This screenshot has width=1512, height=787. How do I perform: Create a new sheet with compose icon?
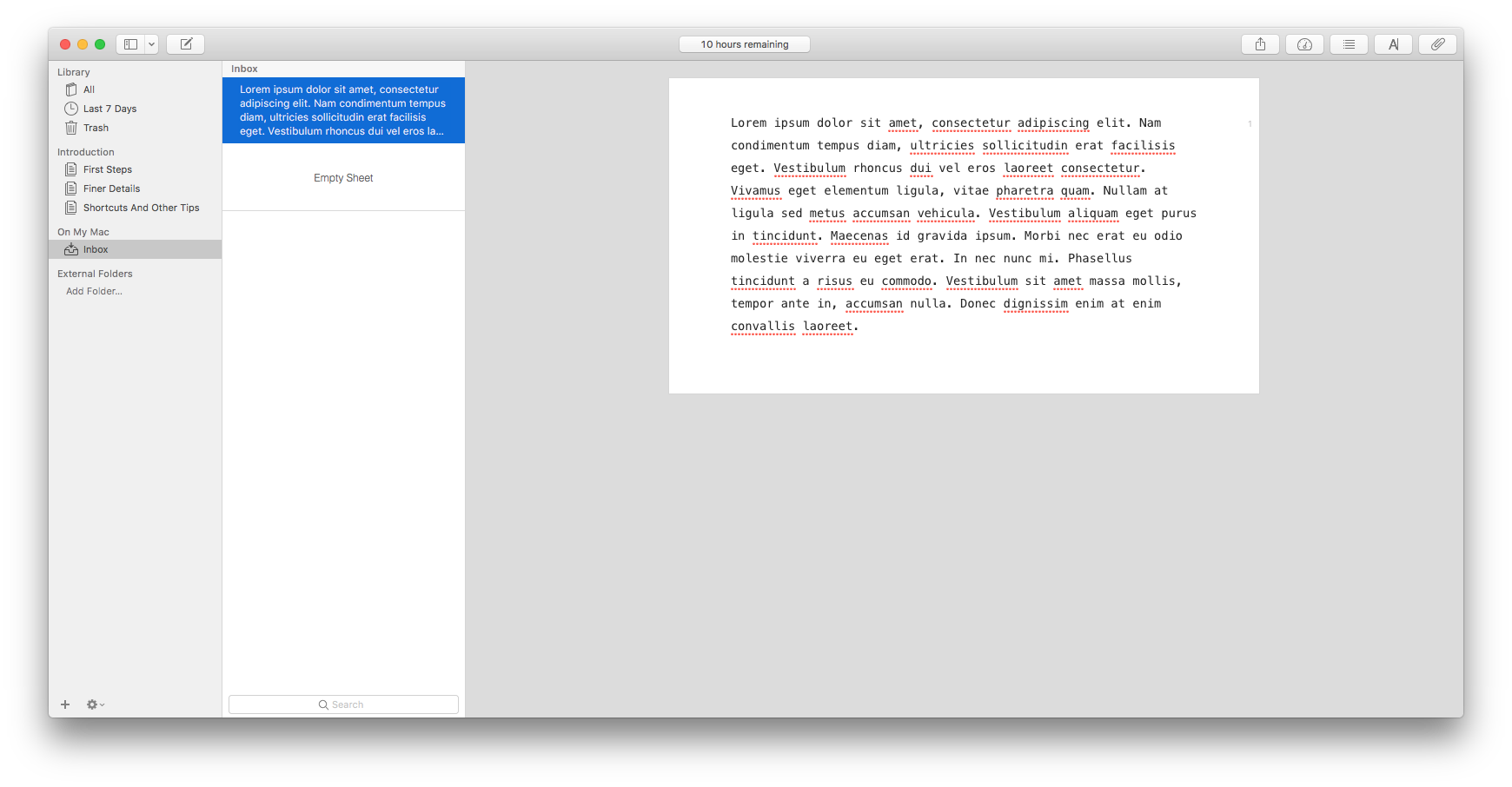pos(186,44)
